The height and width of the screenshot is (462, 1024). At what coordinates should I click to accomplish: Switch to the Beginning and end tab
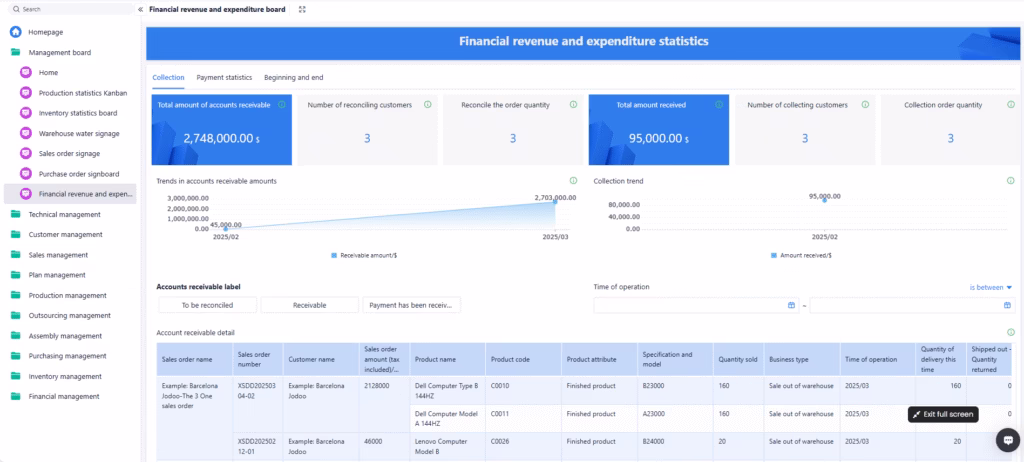click(293, 77)
